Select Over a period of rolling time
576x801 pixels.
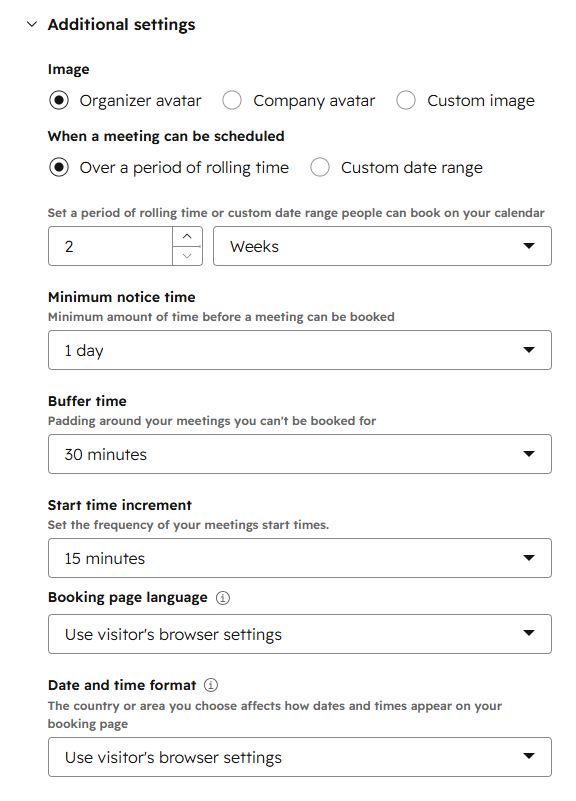pyautogui.click(x=59, y=167)
